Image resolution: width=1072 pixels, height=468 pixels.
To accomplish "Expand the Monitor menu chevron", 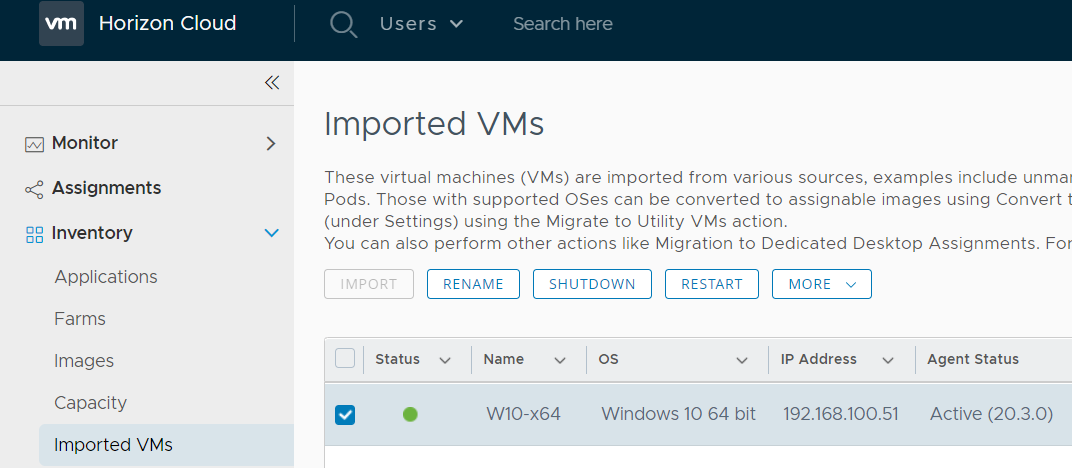I will click(x=270, y=144).
